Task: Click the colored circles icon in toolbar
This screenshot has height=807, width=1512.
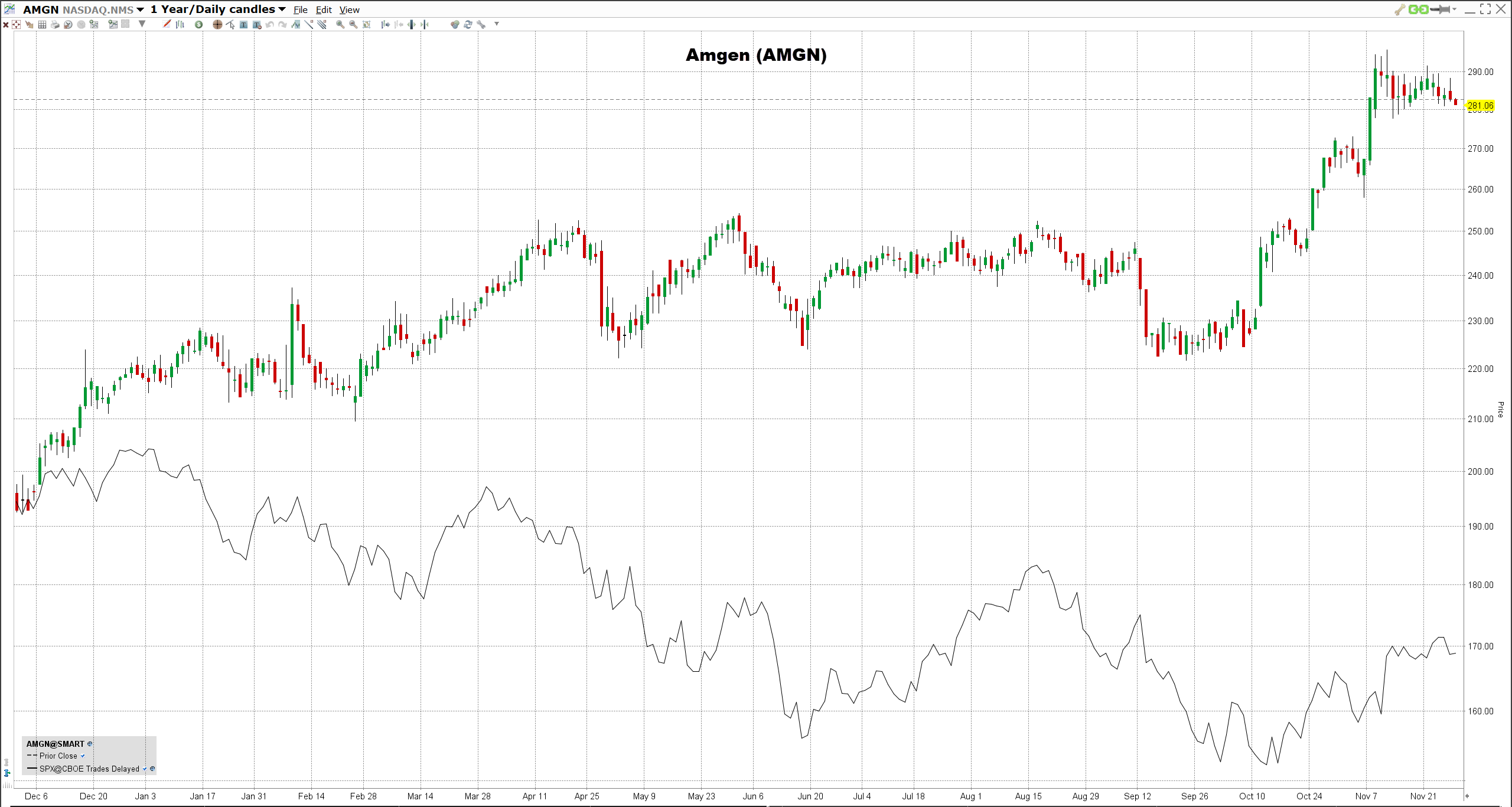Action: click(455, 24)
